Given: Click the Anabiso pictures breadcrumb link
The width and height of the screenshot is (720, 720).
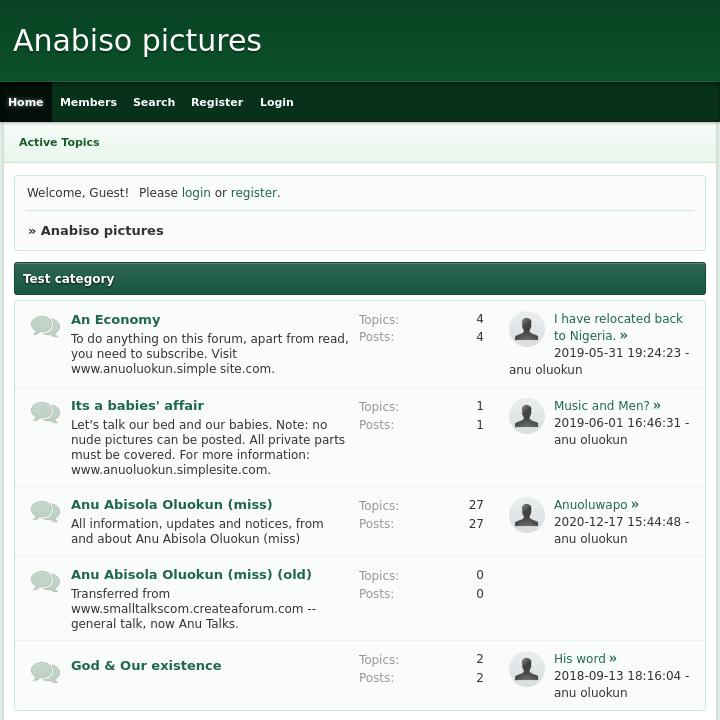Looking at the screenshot, I should coord(102,231).
